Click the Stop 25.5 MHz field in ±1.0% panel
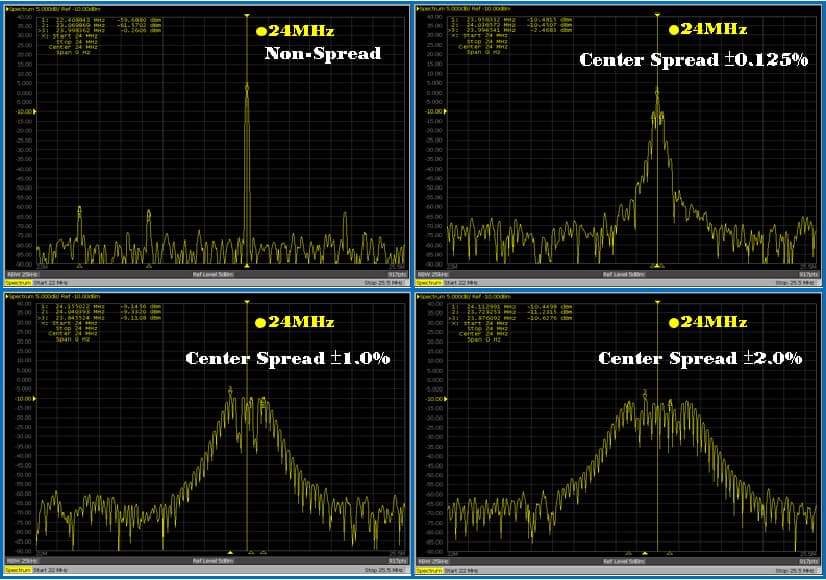Viewport: 826px width, 580px height. (384, 570)
